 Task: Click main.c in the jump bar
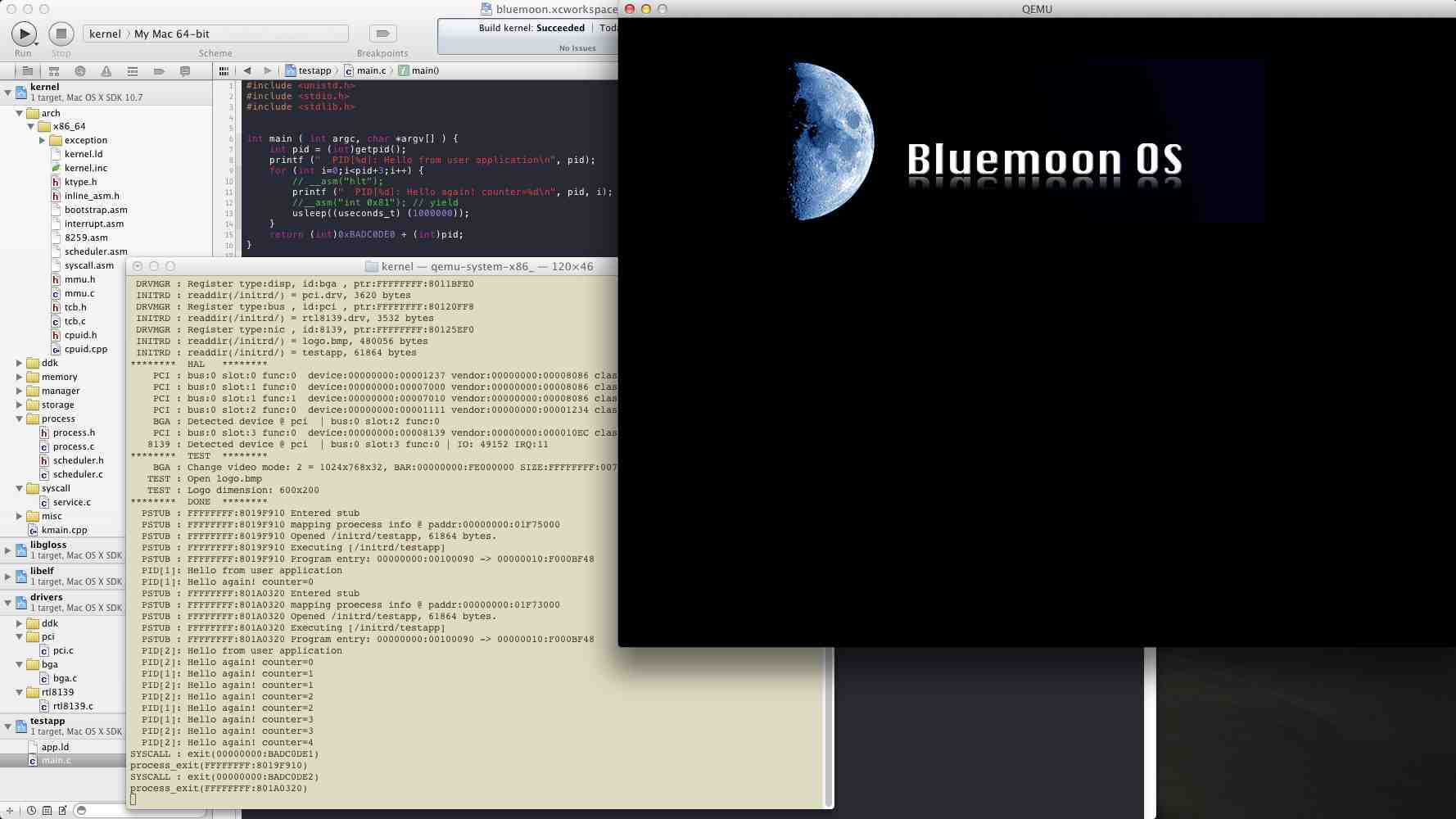point(365,71)
